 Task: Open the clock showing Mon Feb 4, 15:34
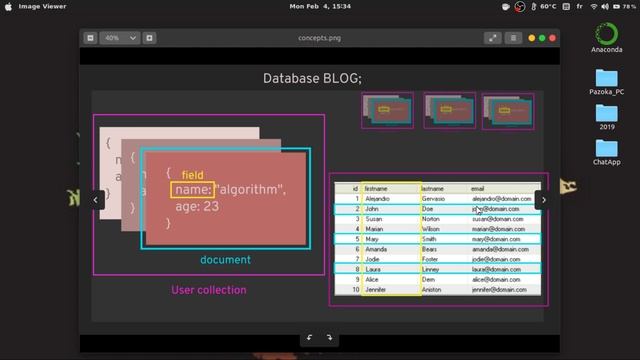tap(320, 7)
